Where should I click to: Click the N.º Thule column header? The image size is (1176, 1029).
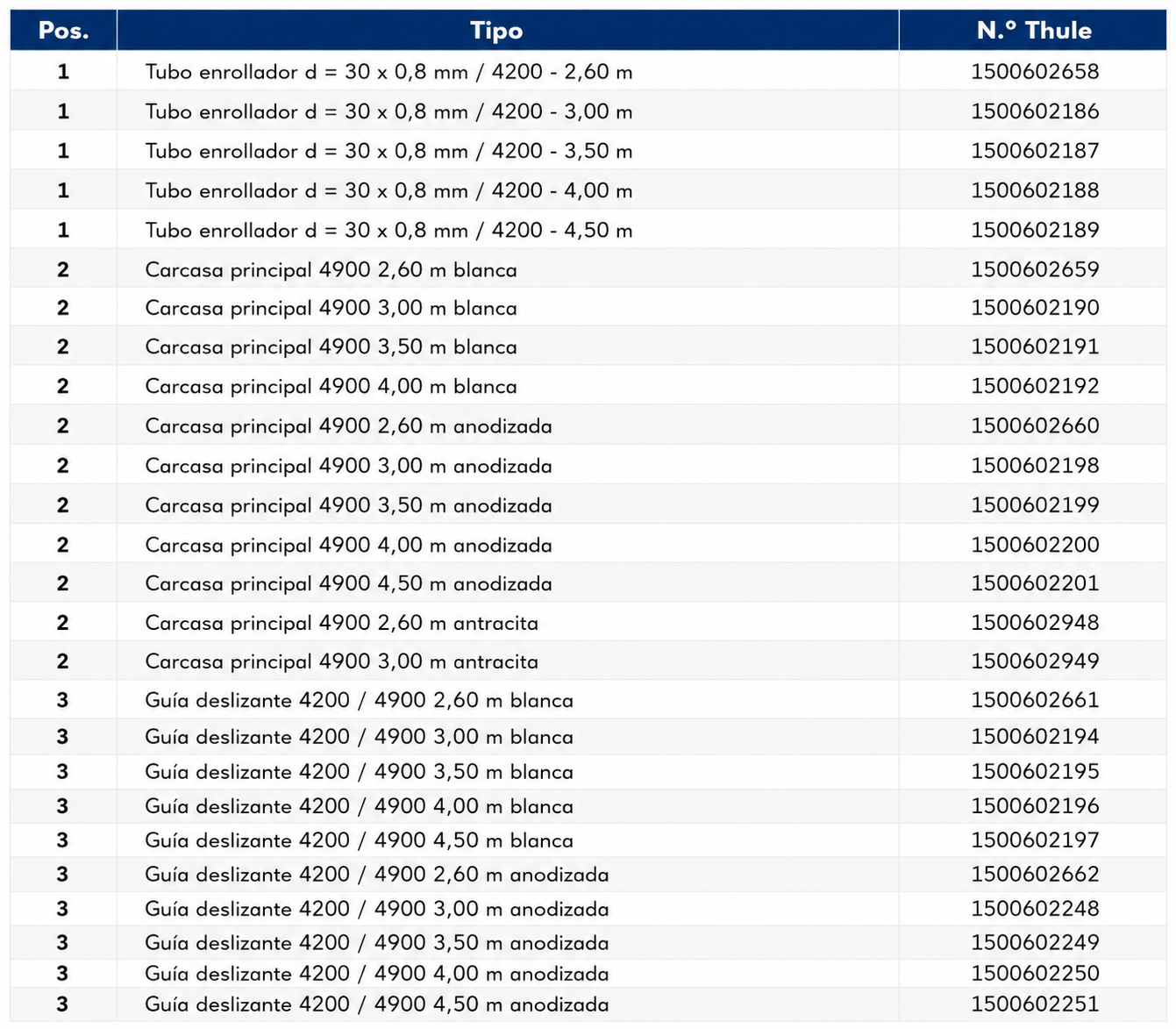pos(1033,31)
